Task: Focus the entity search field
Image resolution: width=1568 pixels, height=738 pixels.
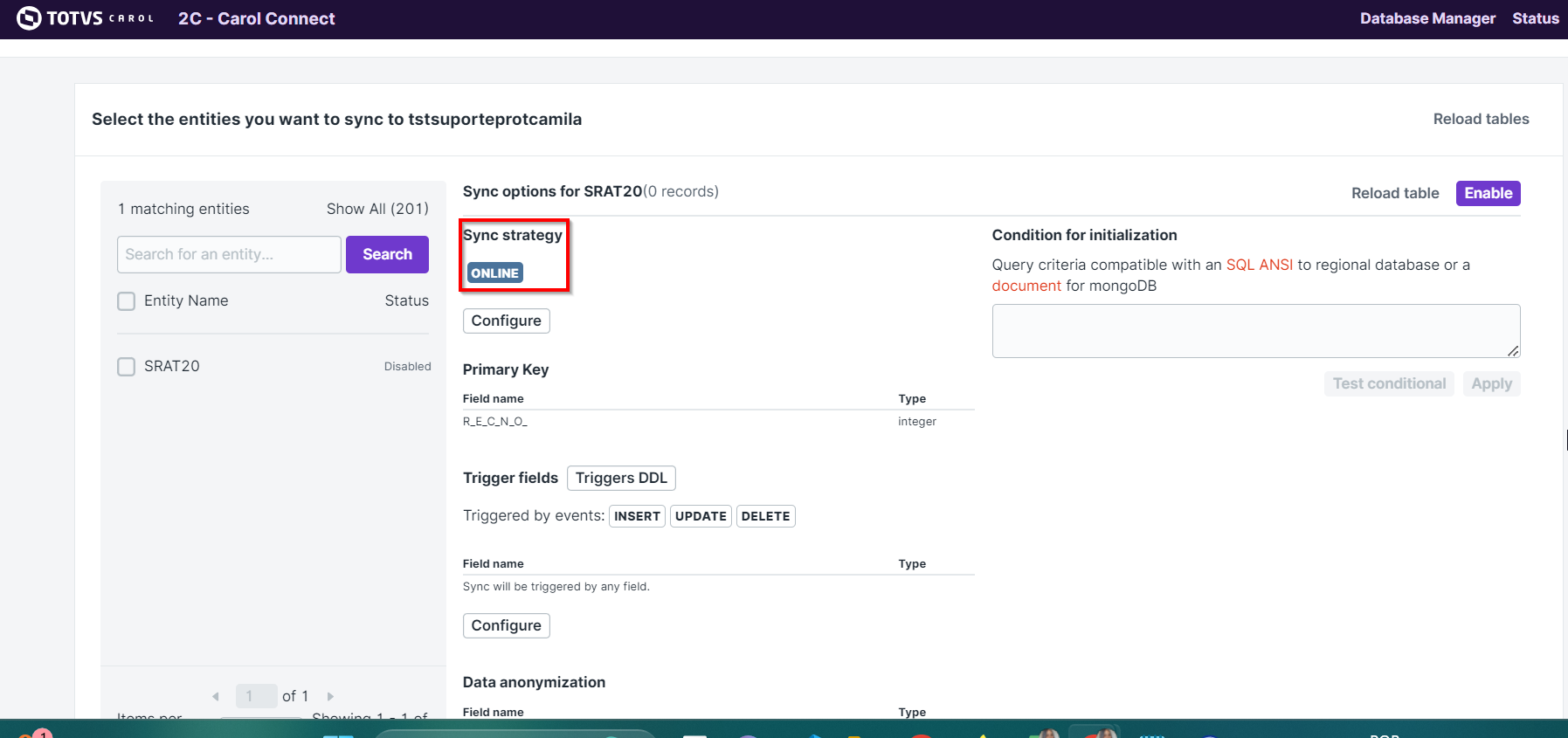Action: pos(229,254)
